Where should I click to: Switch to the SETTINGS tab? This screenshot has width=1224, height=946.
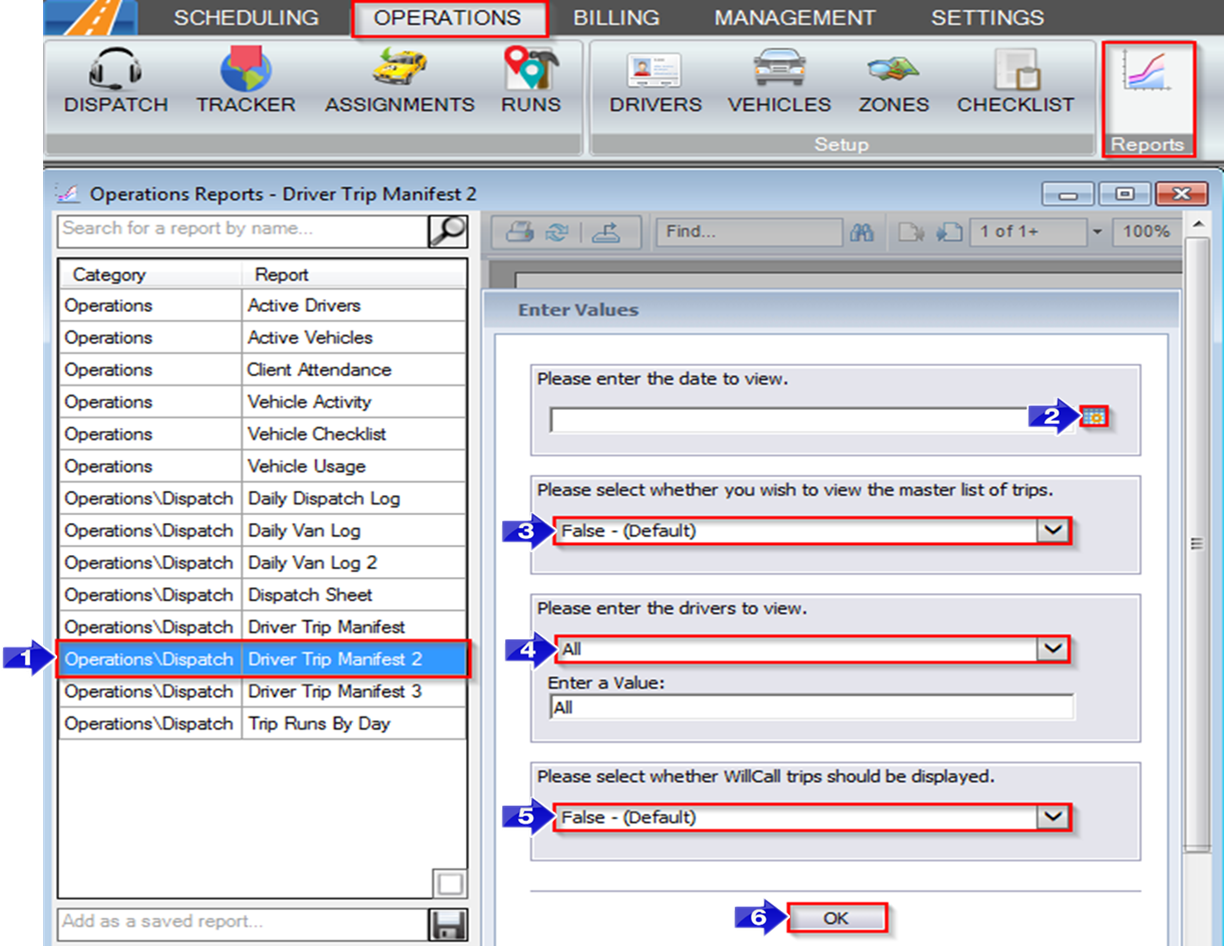click(987, 18)
